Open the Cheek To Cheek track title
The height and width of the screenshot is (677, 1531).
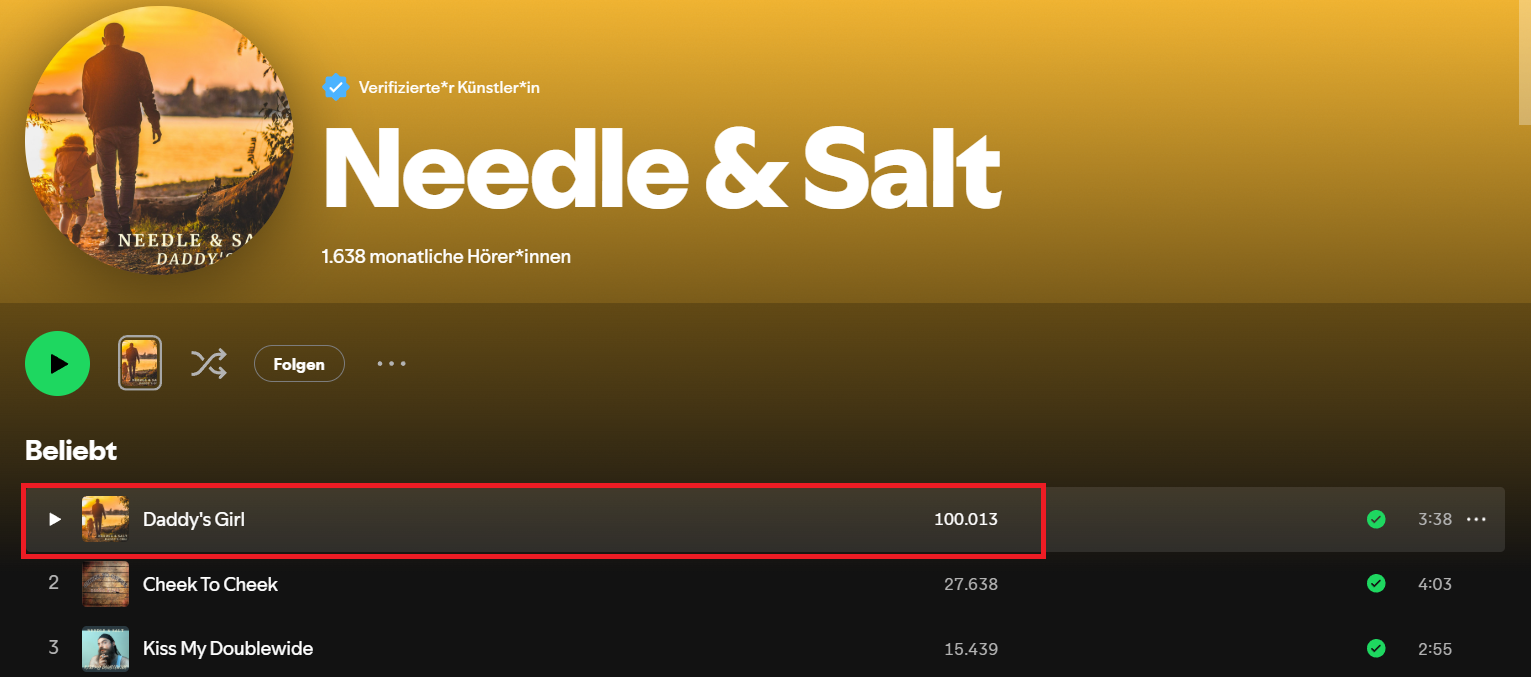coord(210,584)
